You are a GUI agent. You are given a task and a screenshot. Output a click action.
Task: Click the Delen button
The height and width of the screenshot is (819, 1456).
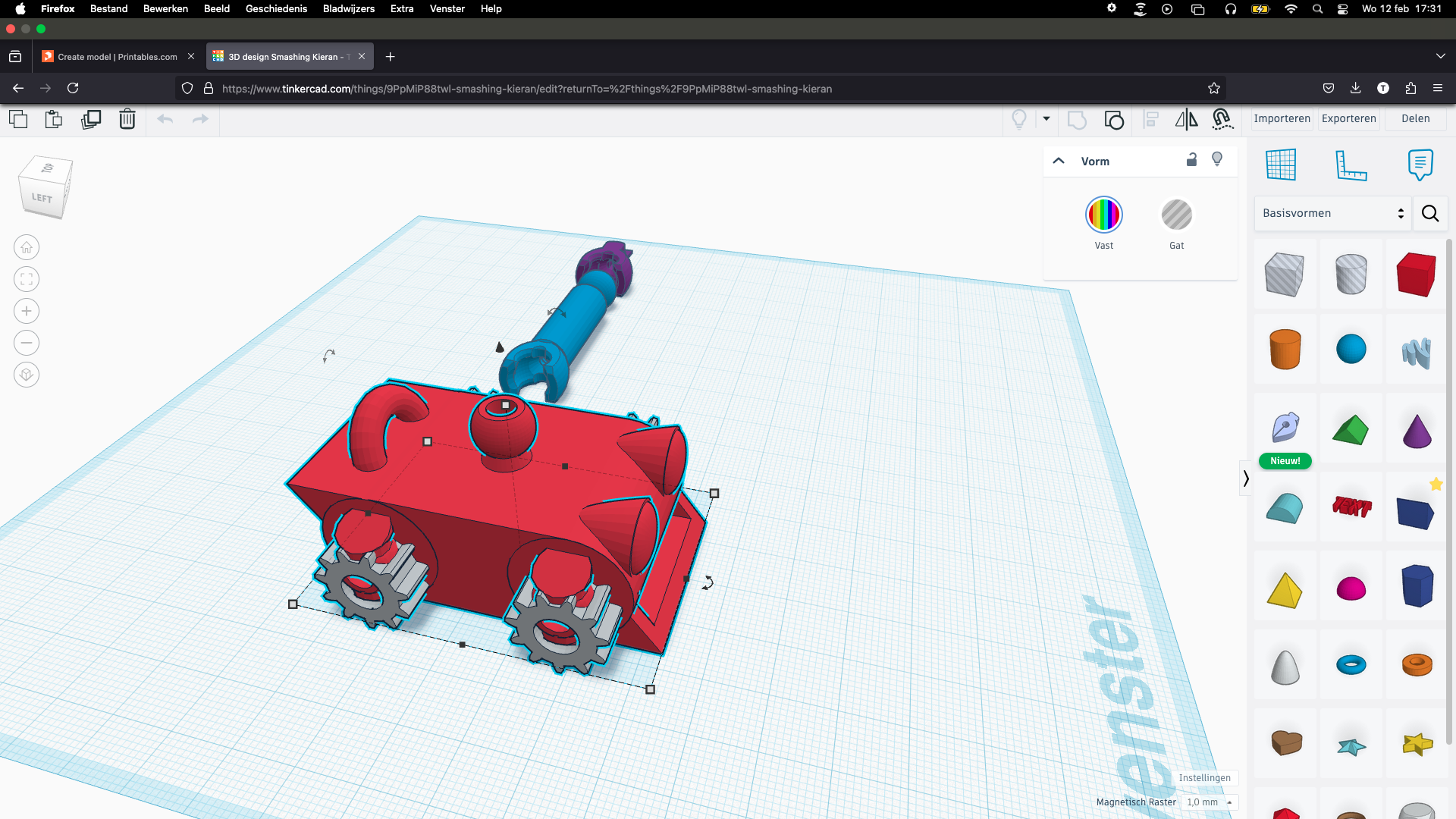[x=1415, y=119]
